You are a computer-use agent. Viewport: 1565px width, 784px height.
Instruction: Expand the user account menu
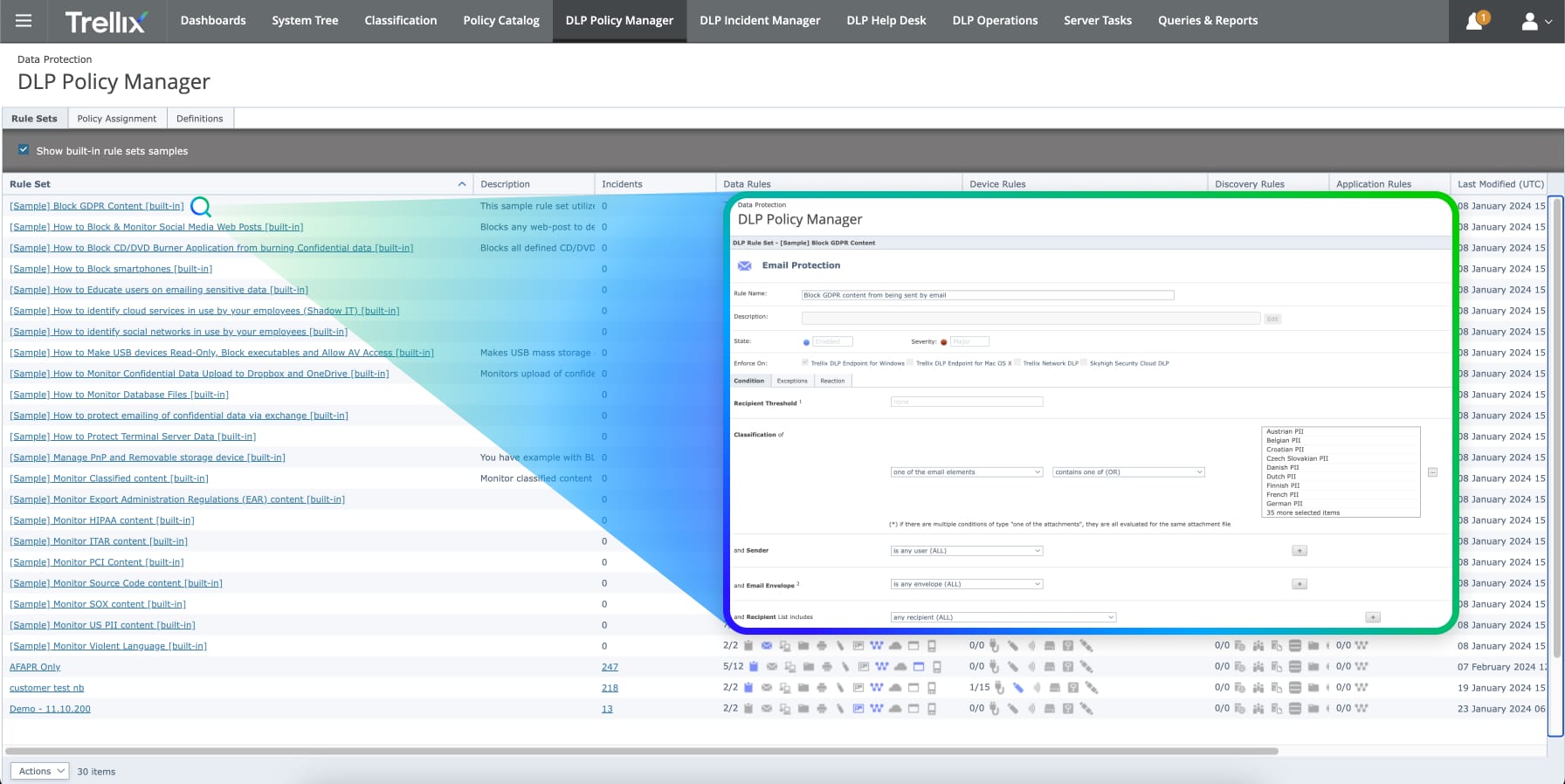[1536, 21]
